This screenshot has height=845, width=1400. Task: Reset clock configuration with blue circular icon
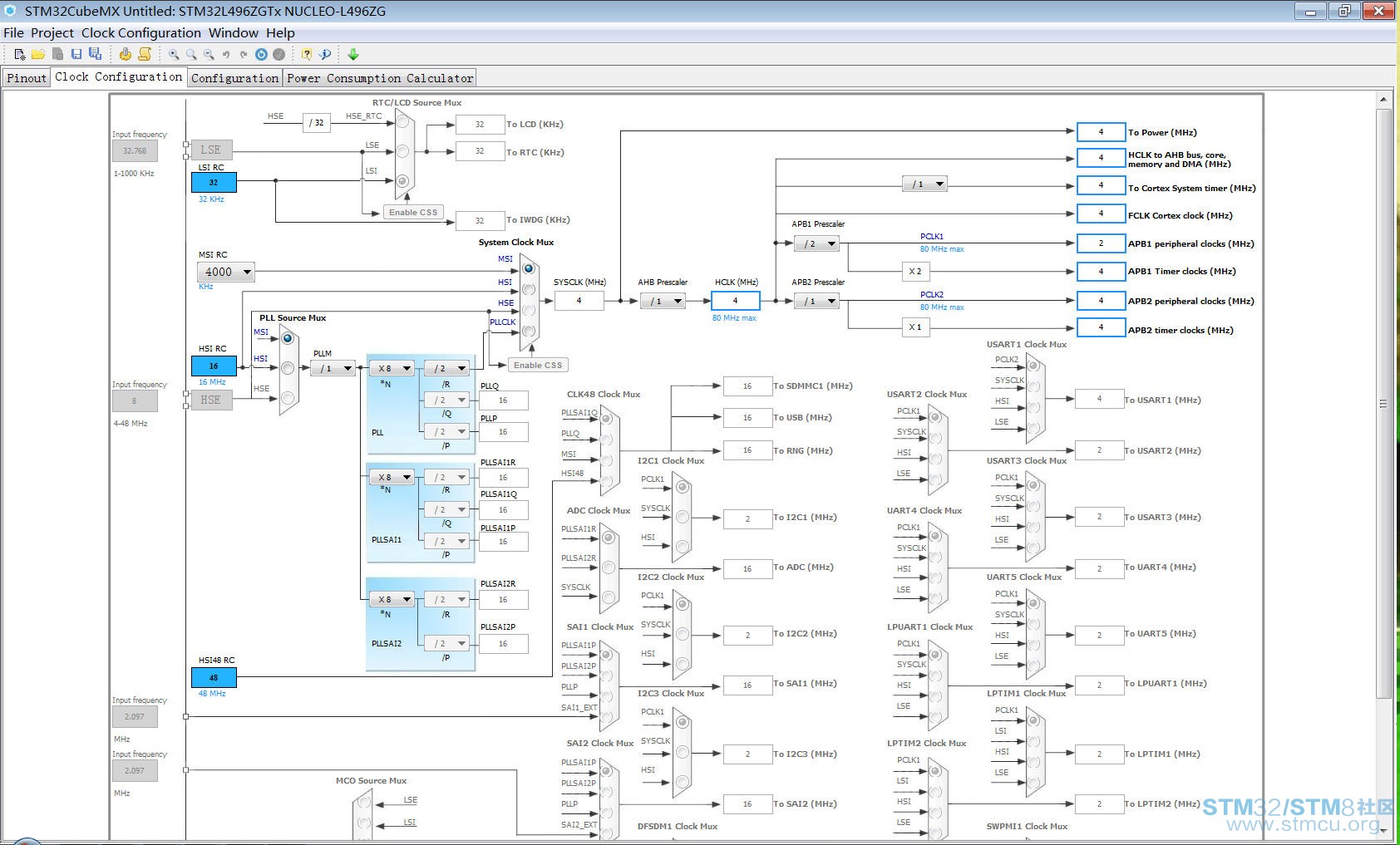point(261,54)
